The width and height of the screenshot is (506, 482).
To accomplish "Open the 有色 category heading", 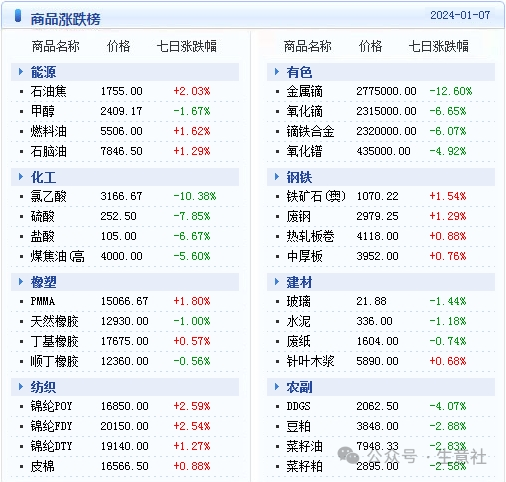I will [299, 72].
